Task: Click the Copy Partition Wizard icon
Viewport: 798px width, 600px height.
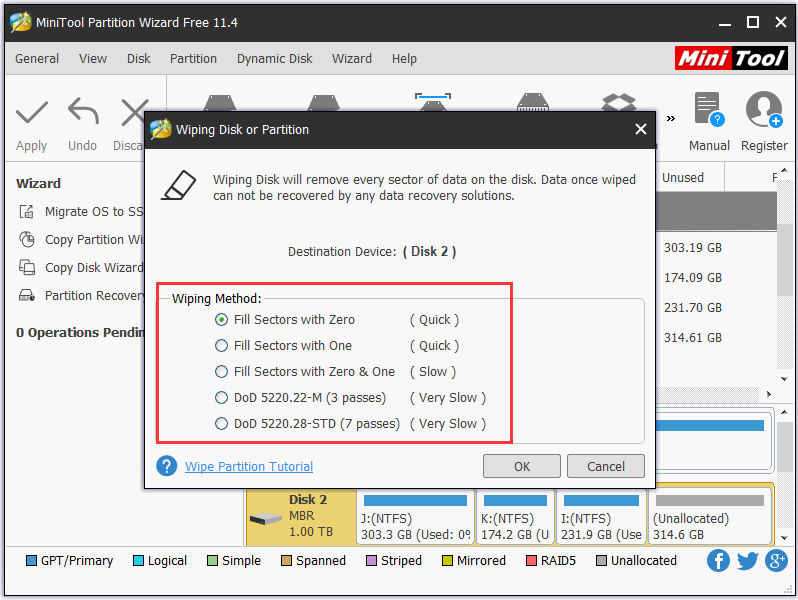Action: [x=26, y=239]
